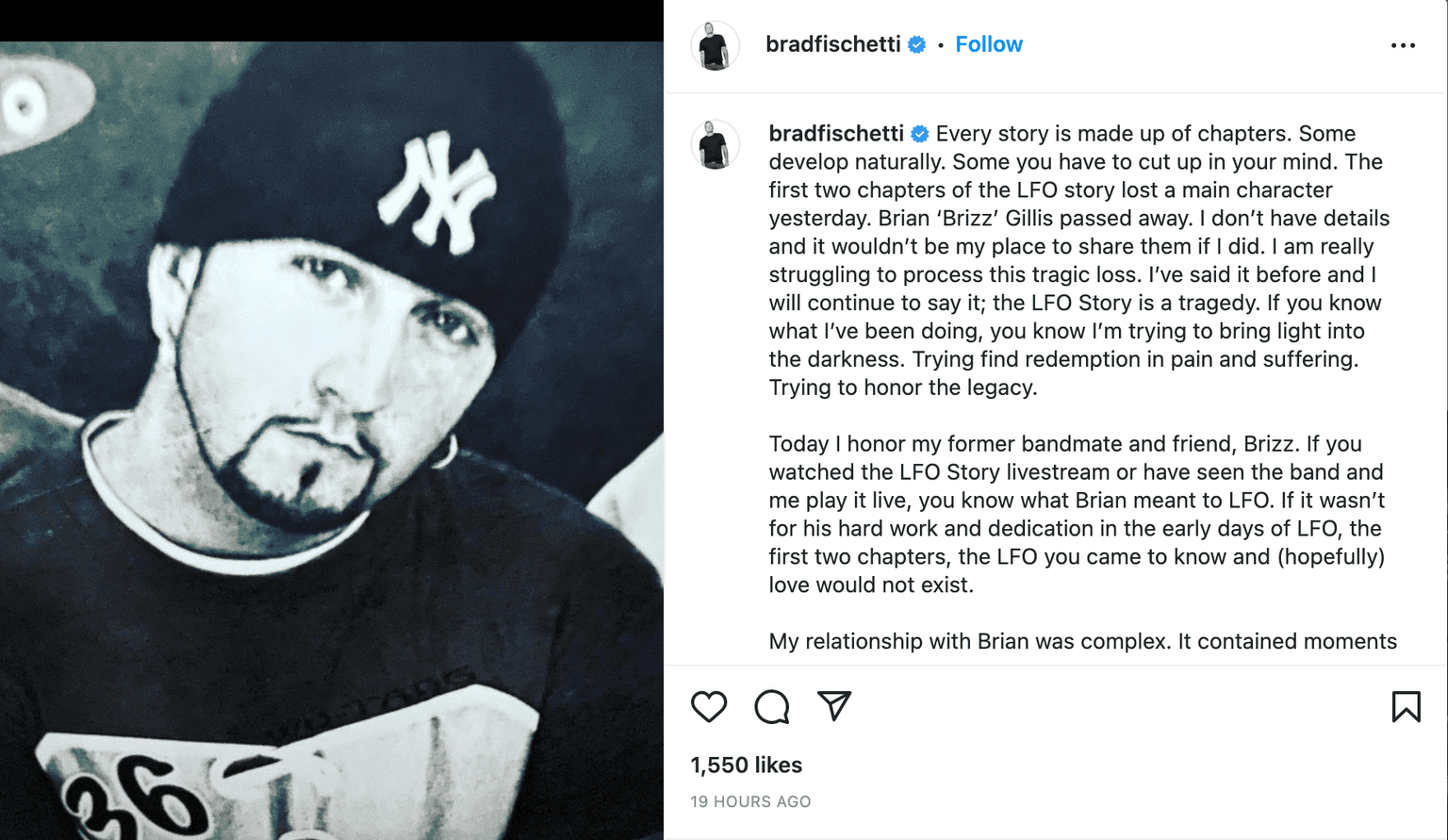Open bradfischetti profile from header username
The width and height of the screenshot is (1448, 840).
(832, 44)
